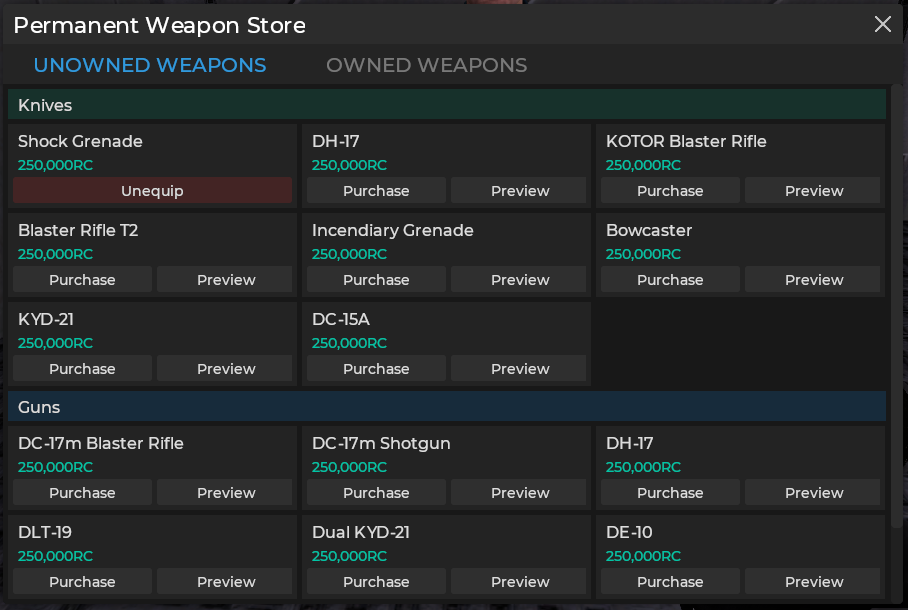Preview the DE-10
Viewport: 908px width, 610px height.
coord(813,581)
